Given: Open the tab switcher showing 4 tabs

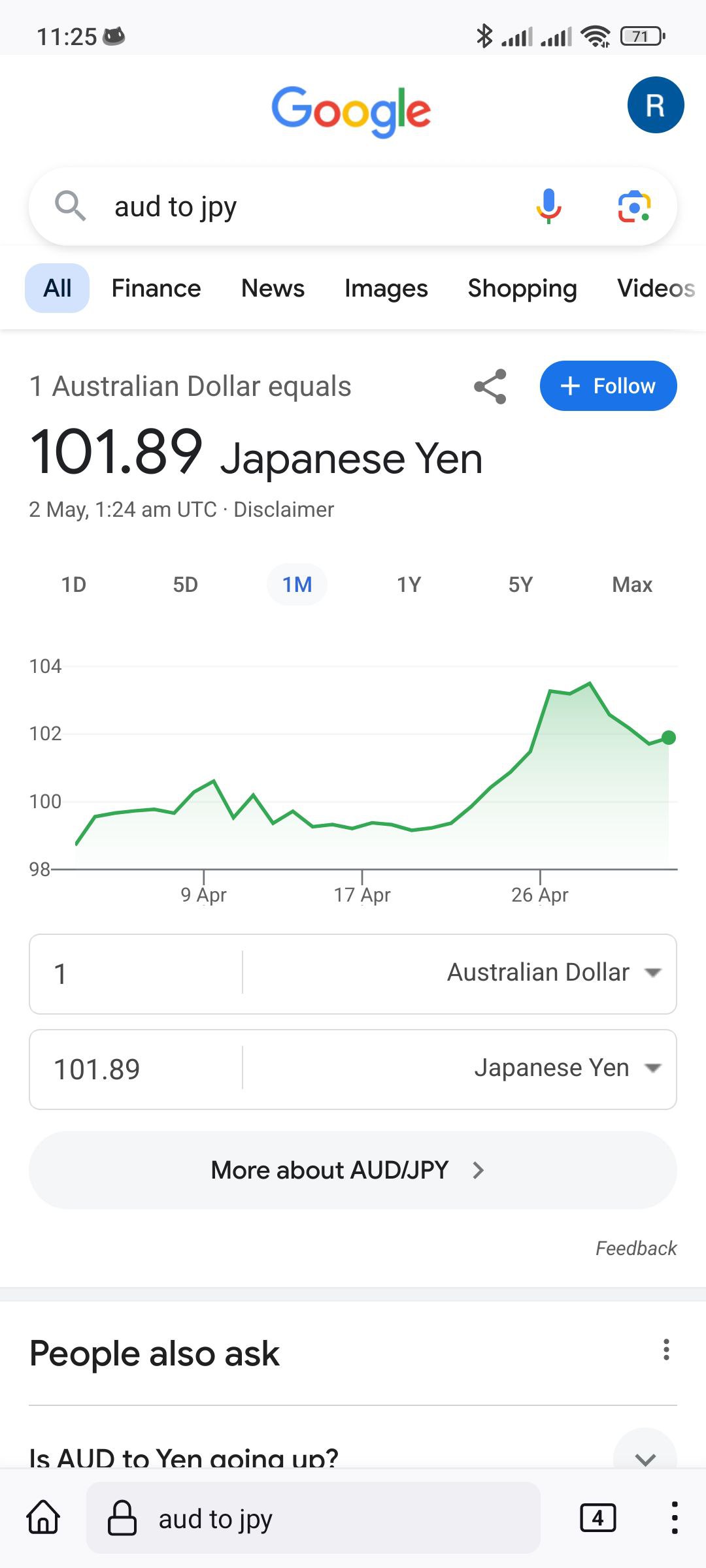Looking at the screenshot, I should point(597,1518).
